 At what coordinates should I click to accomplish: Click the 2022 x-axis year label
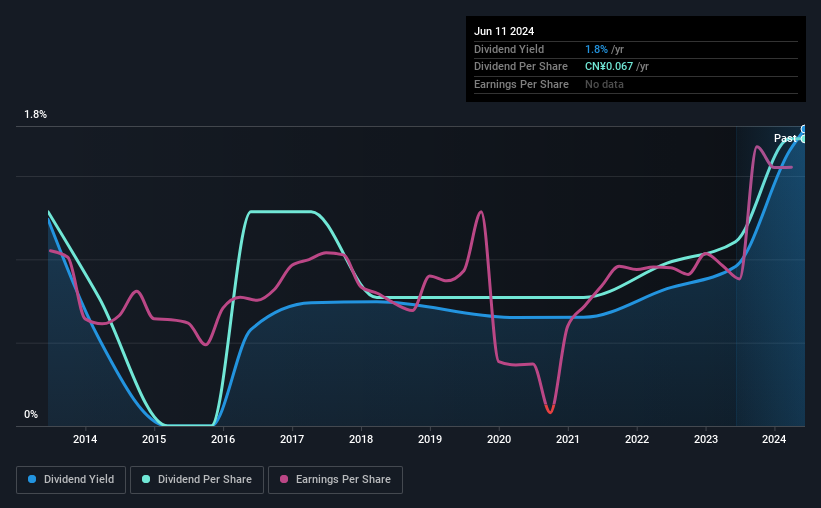point(637,439)
